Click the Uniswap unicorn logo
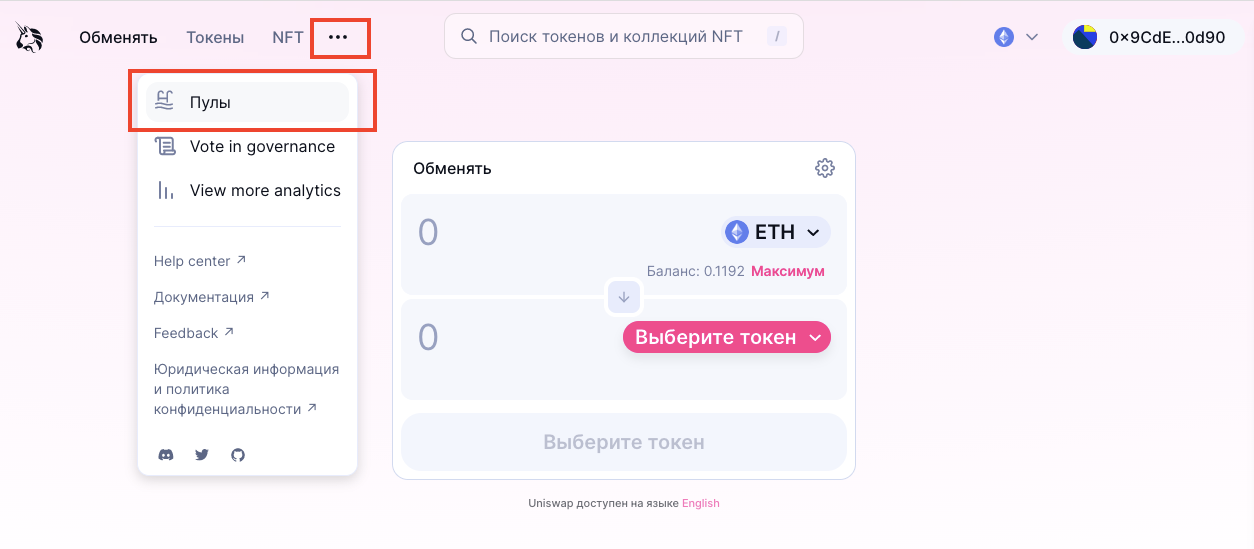This screenshot has width=1254, height=549. click(29, 37)
